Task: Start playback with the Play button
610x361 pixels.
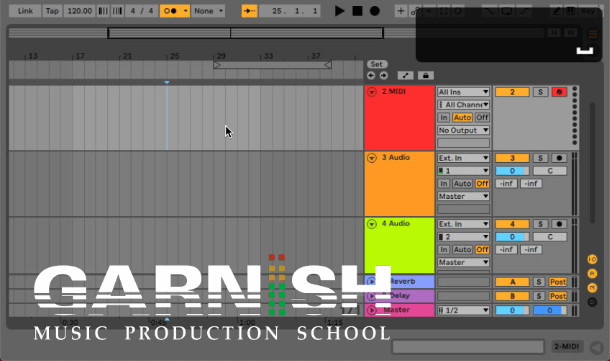Action: (339, 11)
